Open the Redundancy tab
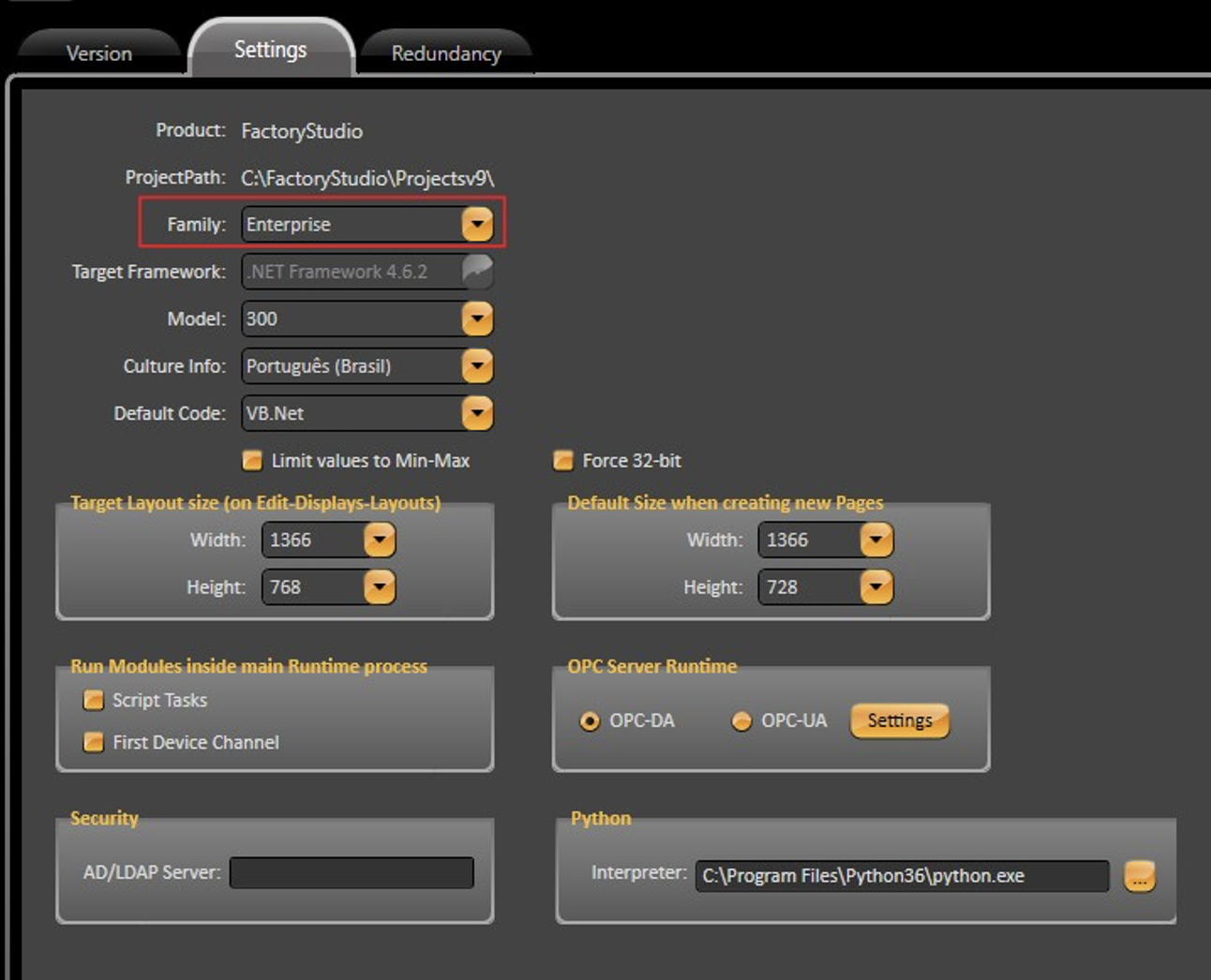 coord(446,52)
